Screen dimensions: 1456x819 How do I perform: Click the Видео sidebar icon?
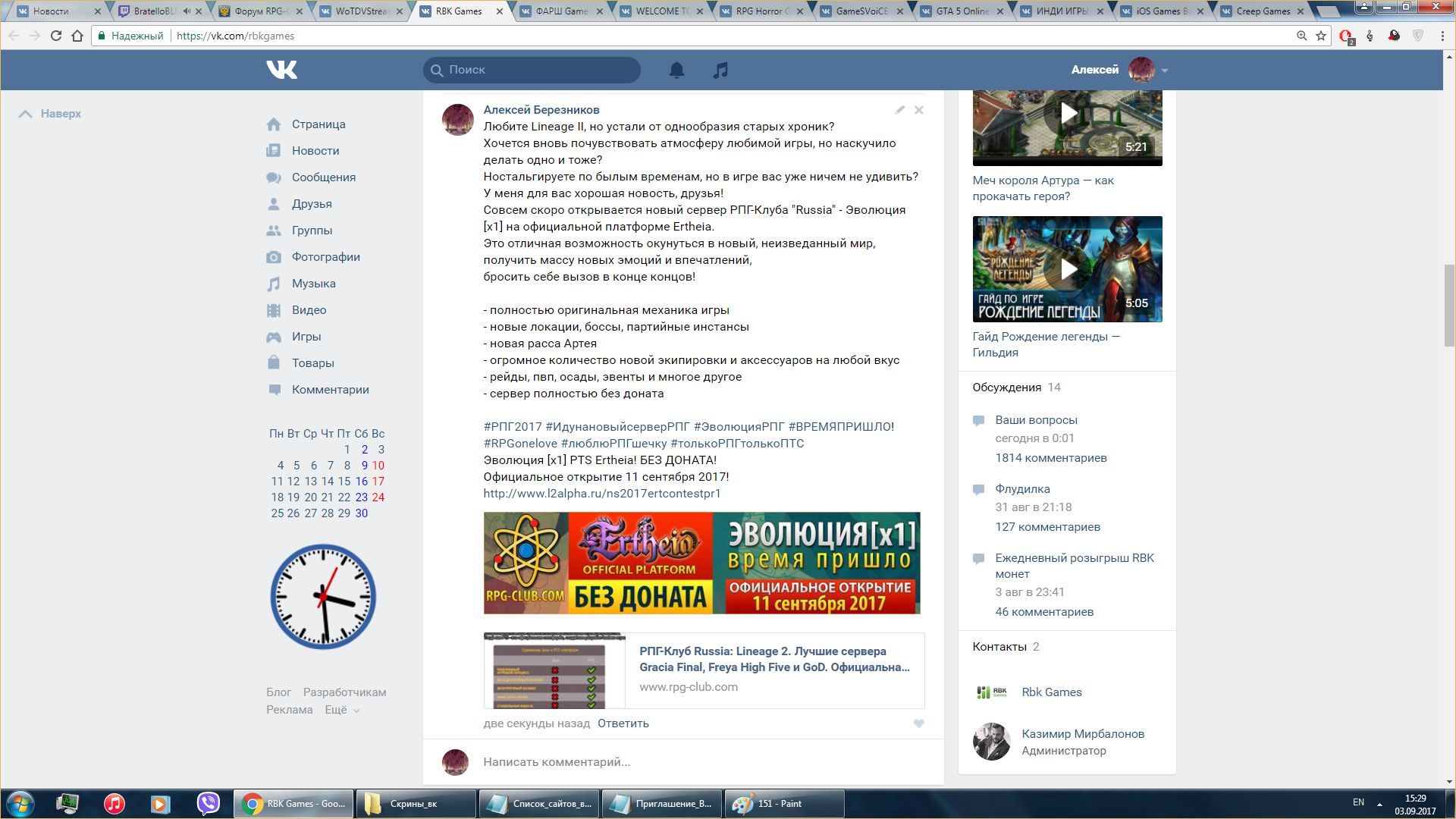coord(274,310)
